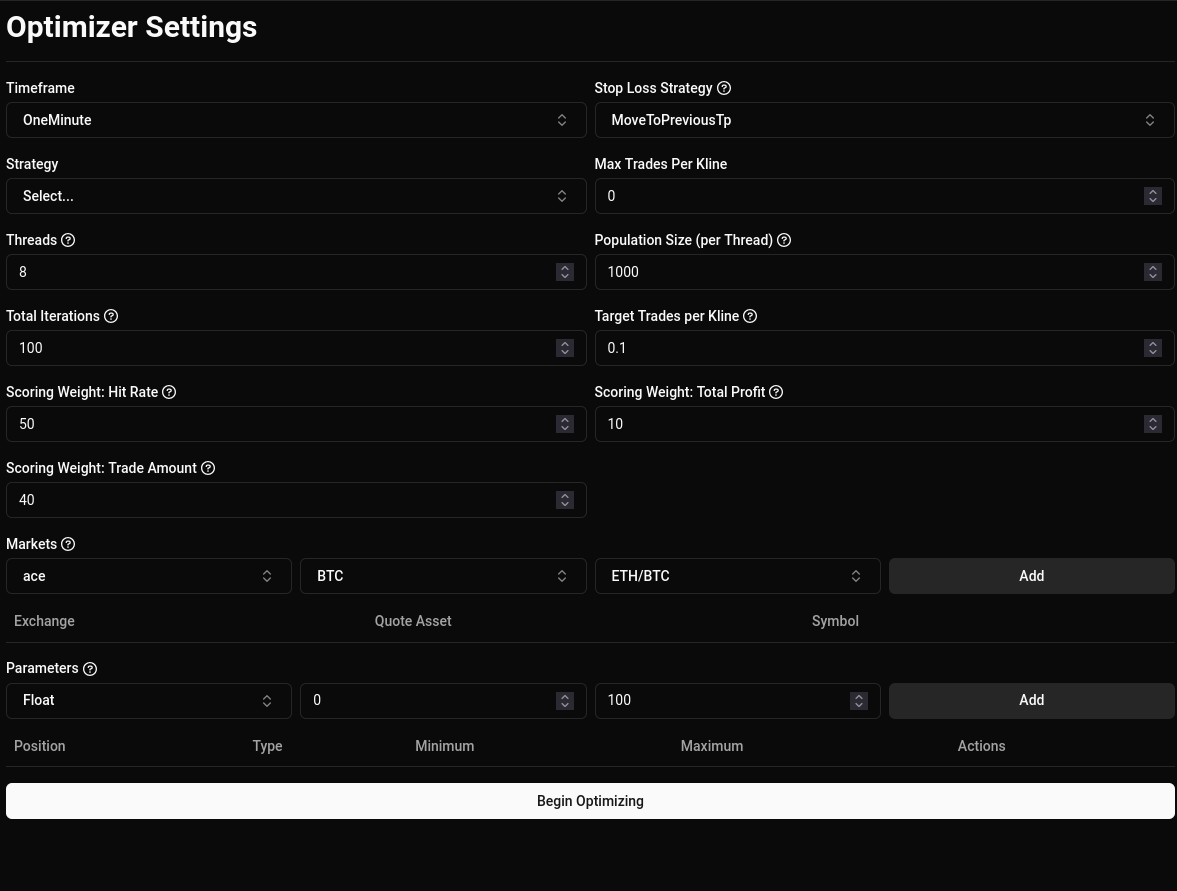Increment the Threads value with the up arrow
Viewport: 1177px width, 891px height.
(565, 267)
